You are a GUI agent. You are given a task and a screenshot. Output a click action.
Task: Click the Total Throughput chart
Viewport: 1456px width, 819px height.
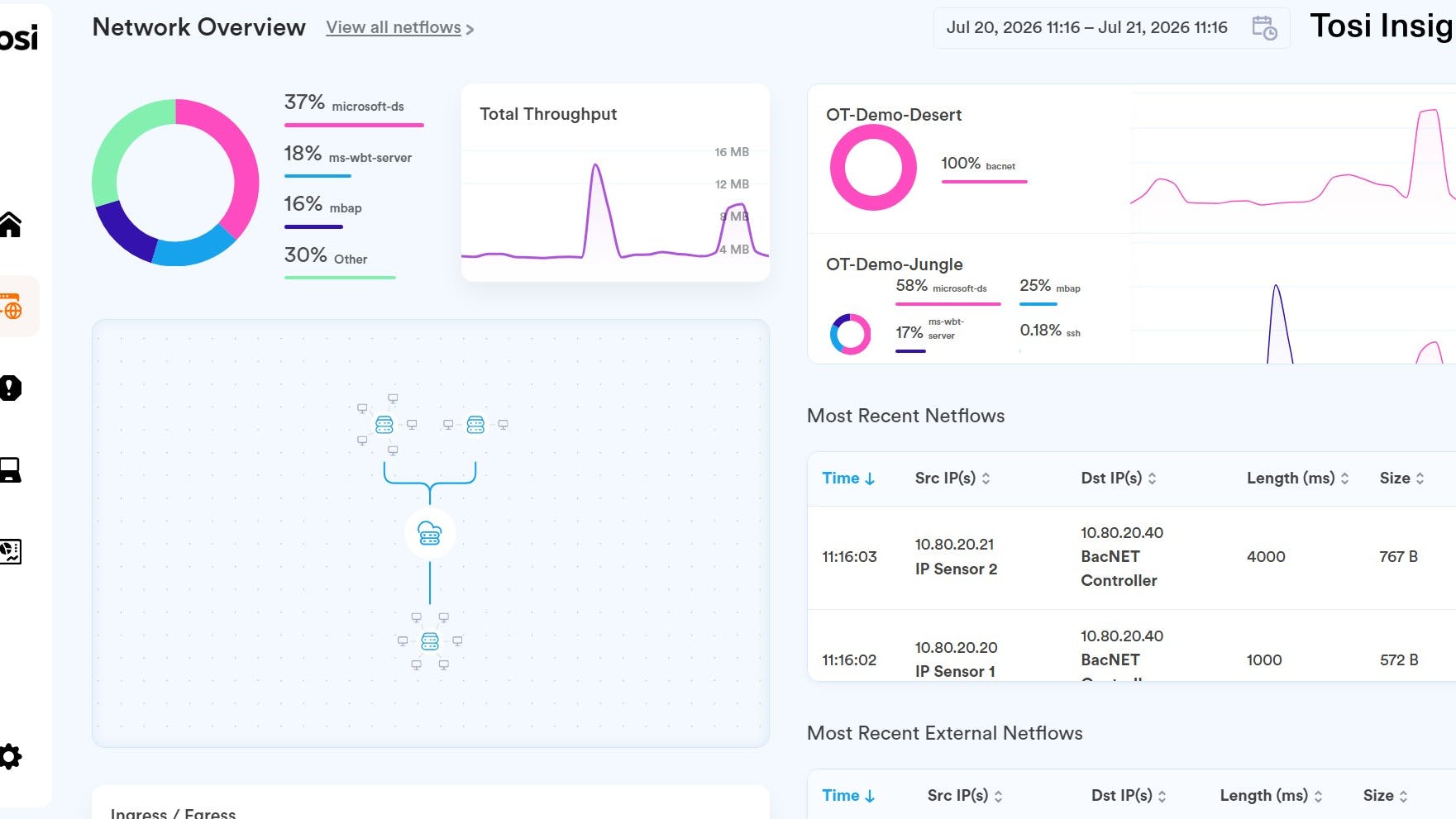point(615,183)
